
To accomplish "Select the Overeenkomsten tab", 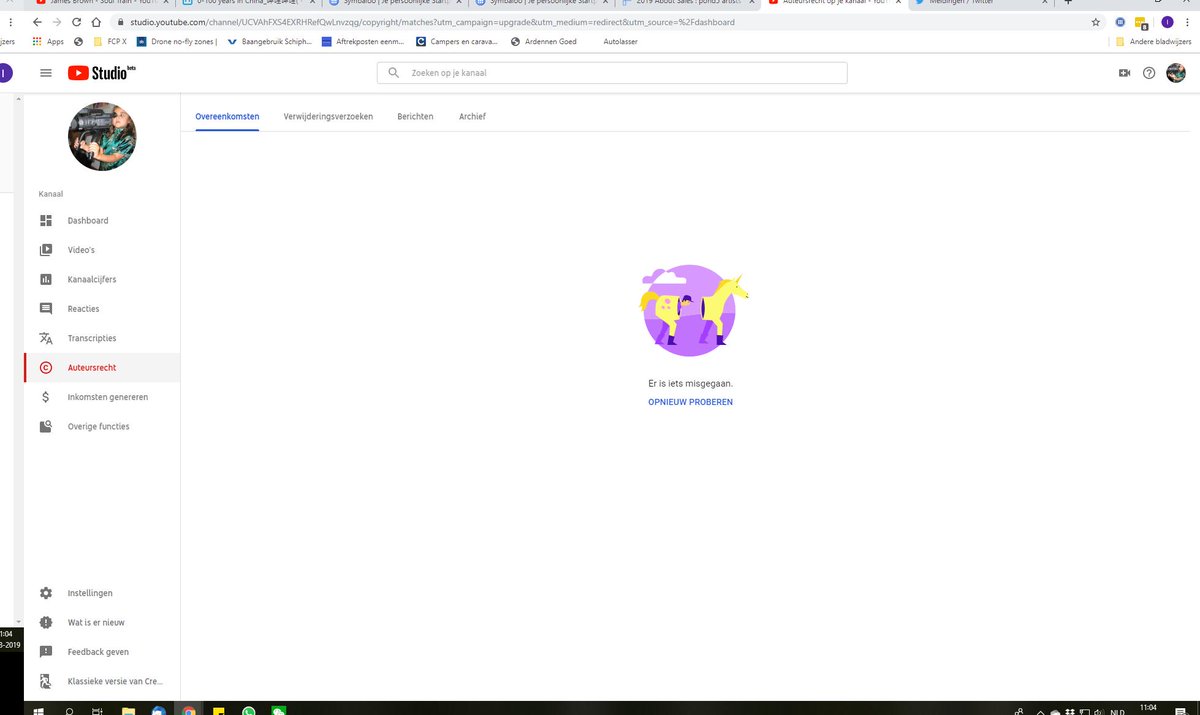I will click(x=227, y=117).
